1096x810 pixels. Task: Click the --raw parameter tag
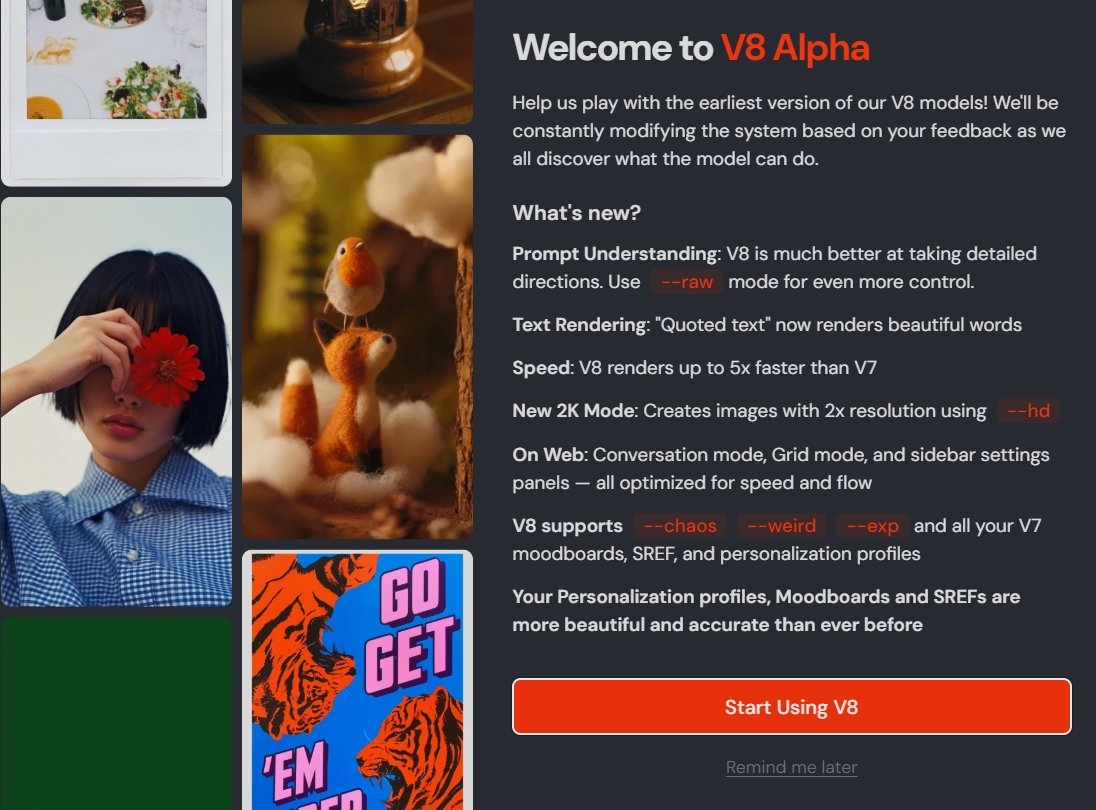686,282
